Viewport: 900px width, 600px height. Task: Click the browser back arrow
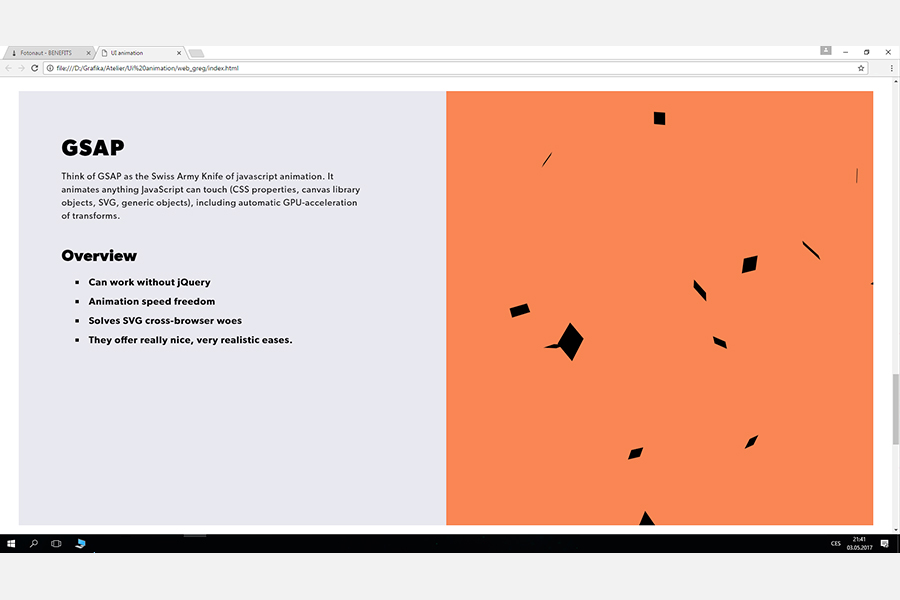click(x=9, y=68)
